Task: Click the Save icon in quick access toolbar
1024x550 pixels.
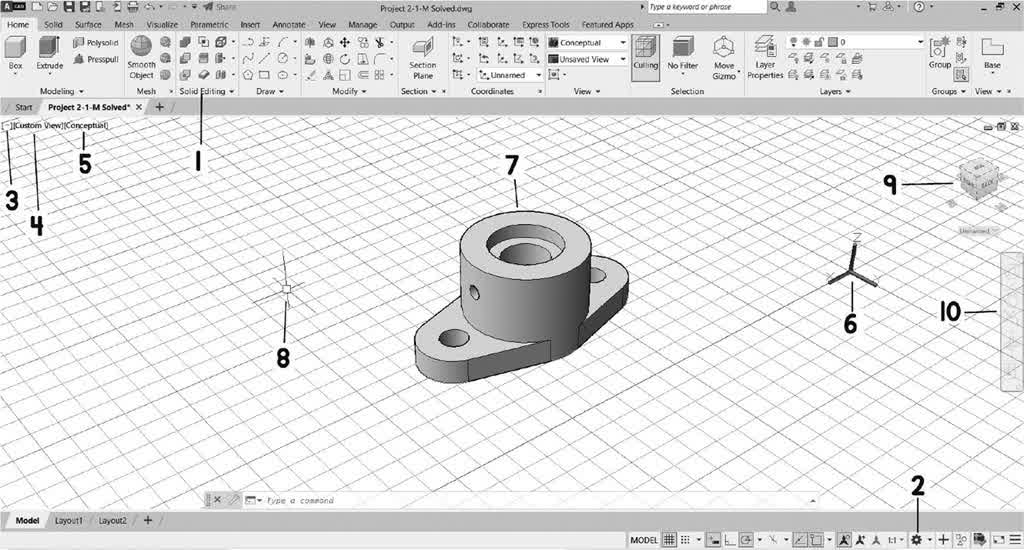Action: click(x=69, y=7)
